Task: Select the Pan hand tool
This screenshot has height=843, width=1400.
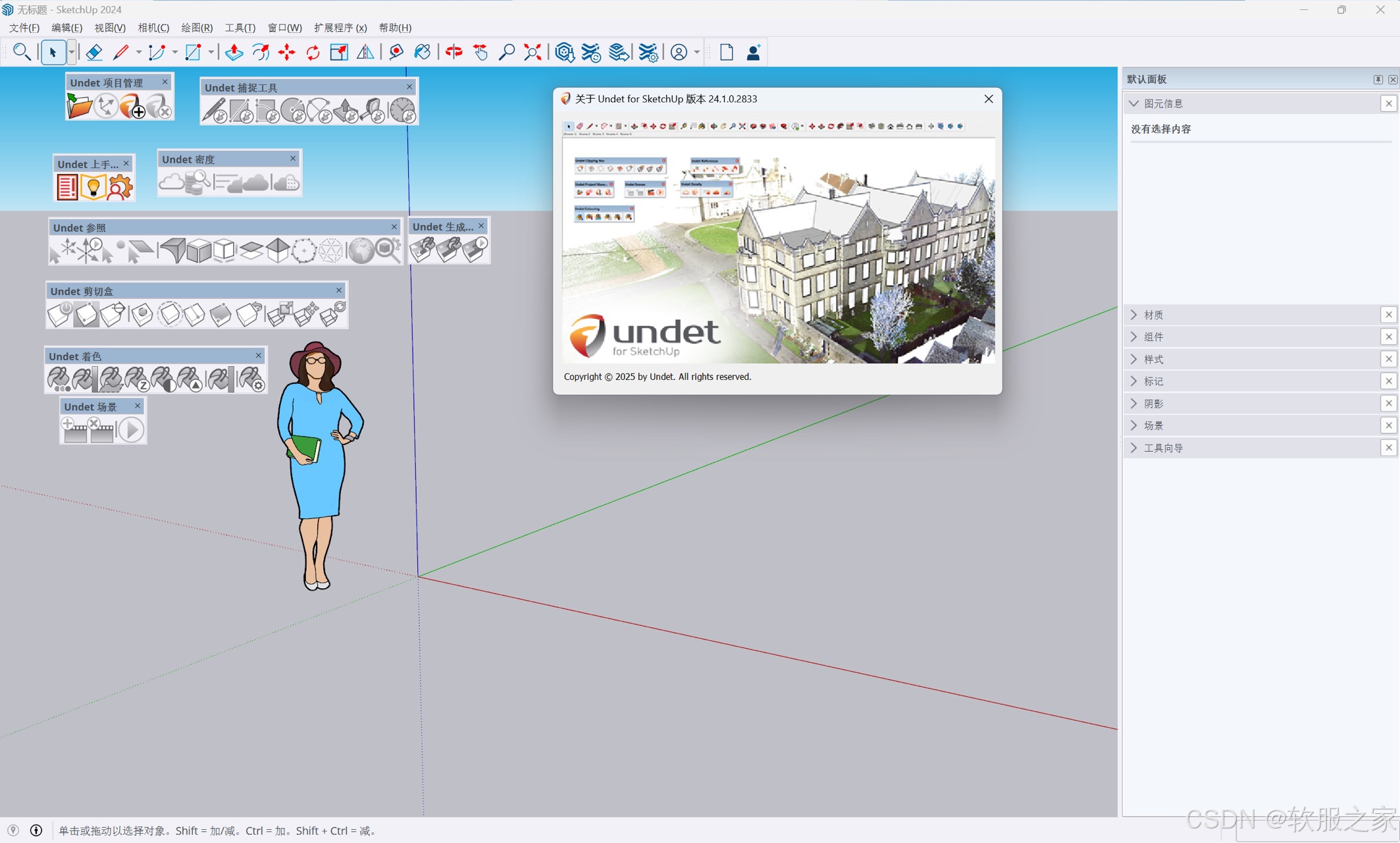Action: 480,52
